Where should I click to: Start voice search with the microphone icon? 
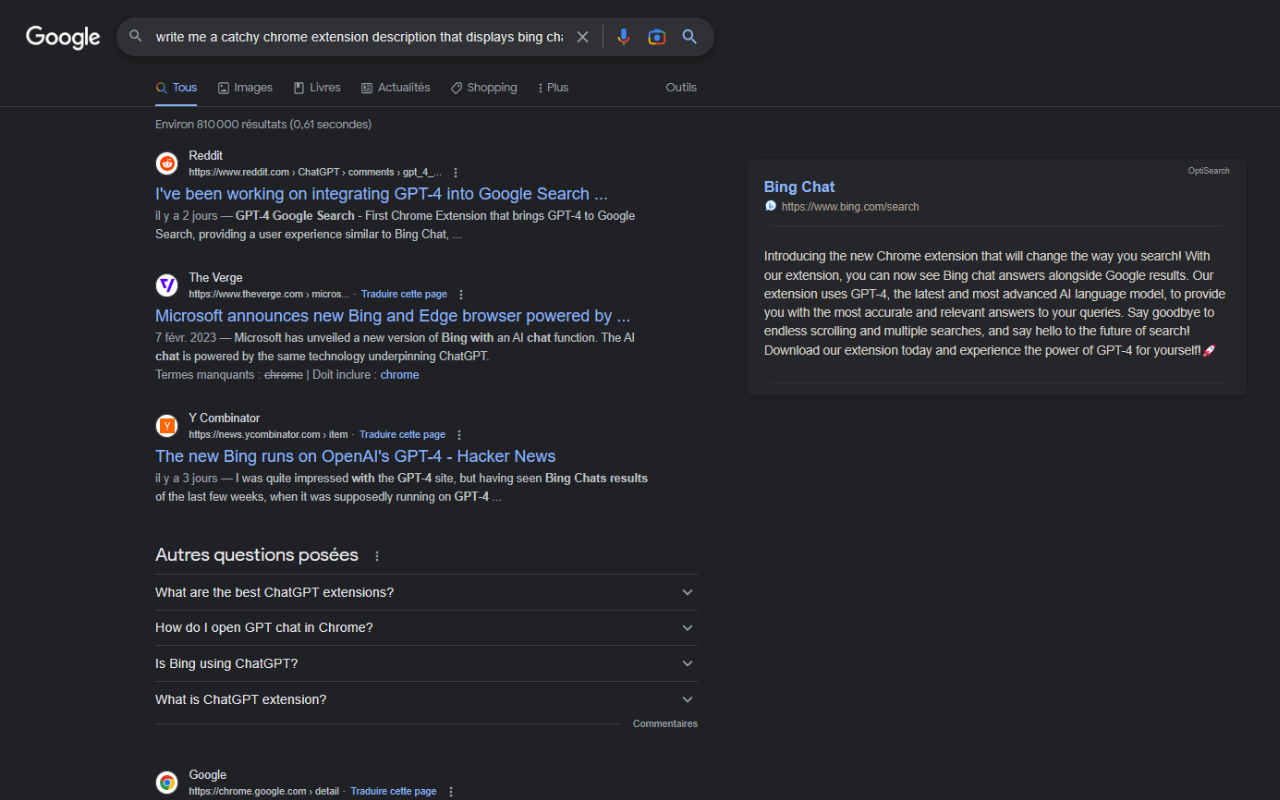[624, 37]
